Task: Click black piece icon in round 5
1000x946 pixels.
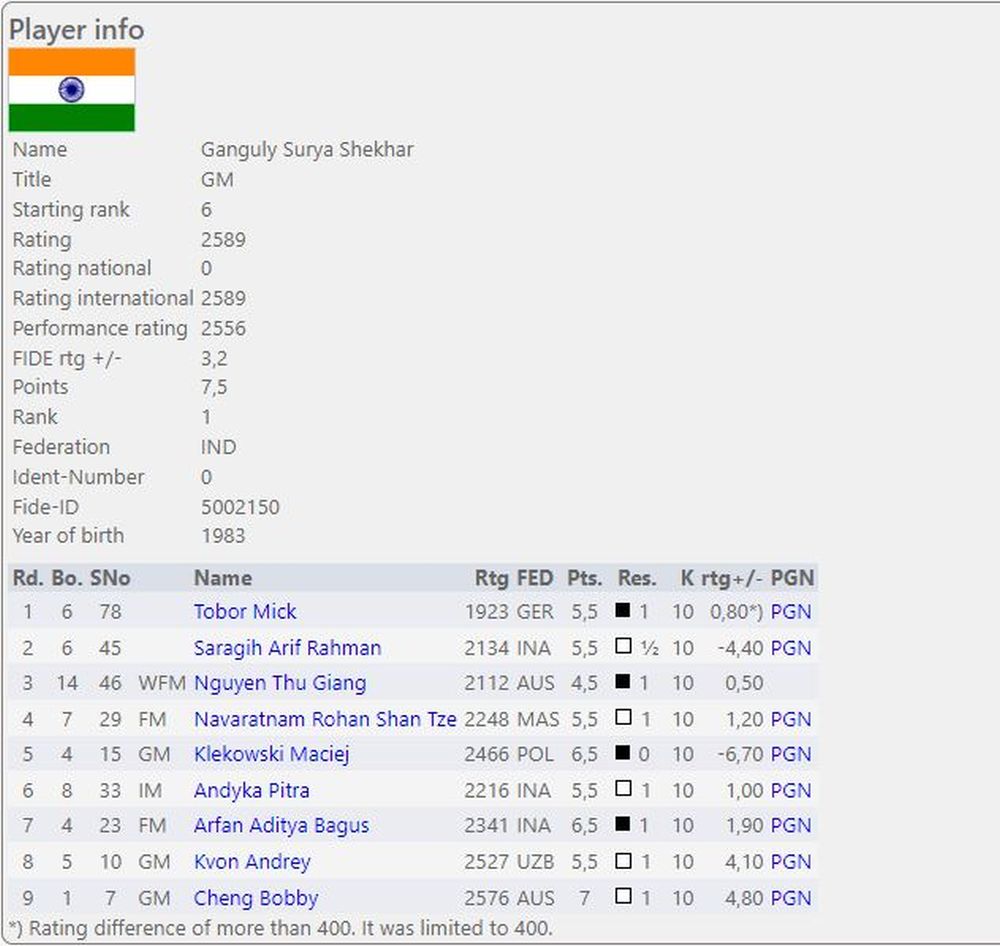Action: coord(623,753)
